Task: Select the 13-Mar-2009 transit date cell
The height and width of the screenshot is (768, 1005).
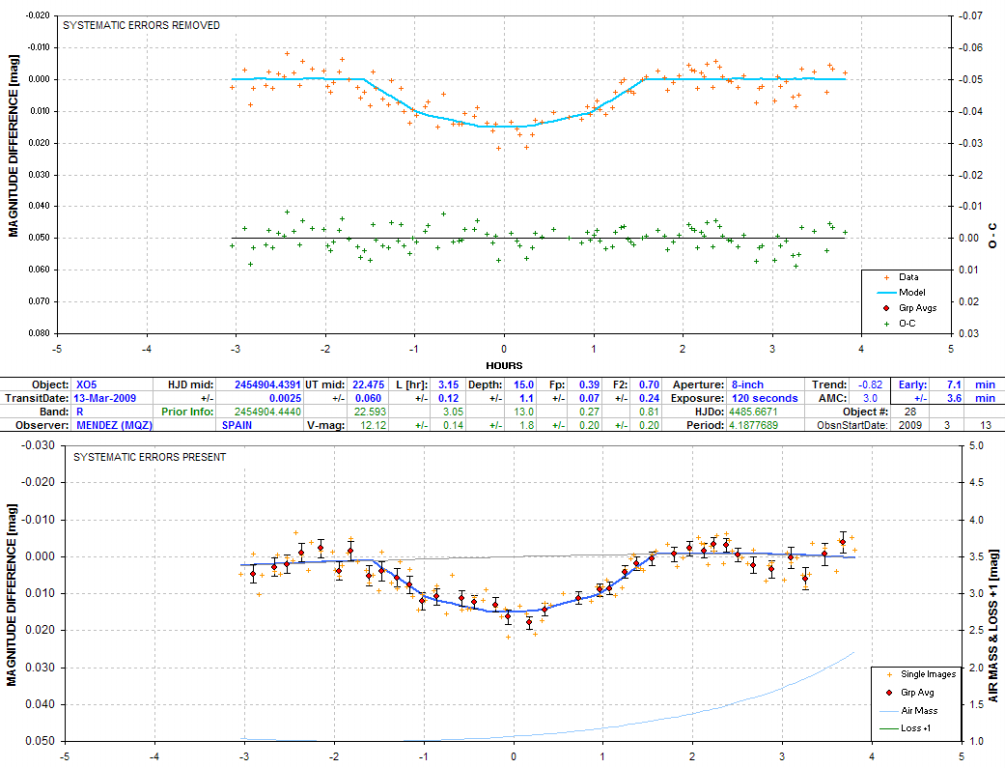Action: (105, 397)
